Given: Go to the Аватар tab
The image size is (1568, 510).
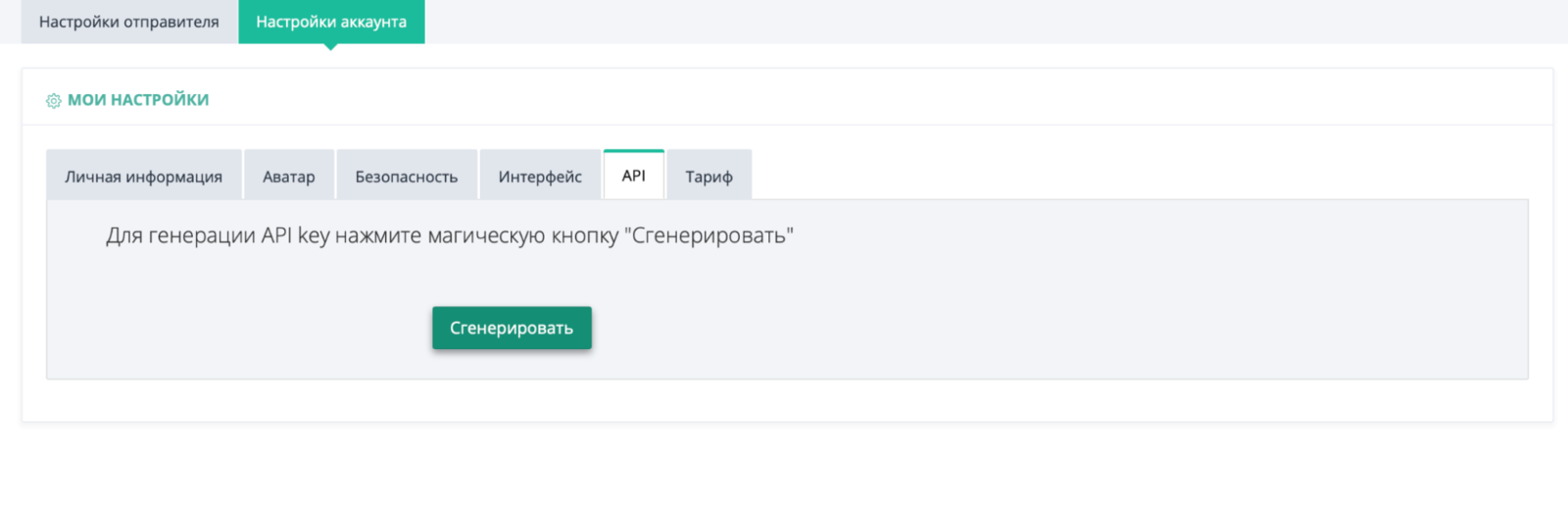Looking at the screenshot, I should click(289, 177).
